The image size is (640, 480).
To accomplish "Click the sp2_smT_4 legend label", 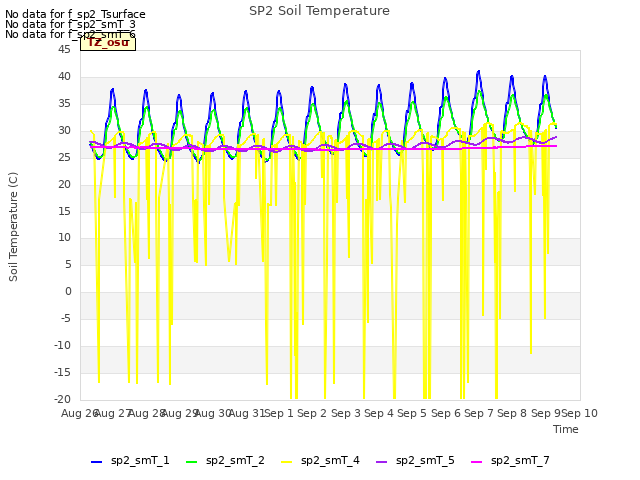I will pyautogui.click(x=330, y=461).
